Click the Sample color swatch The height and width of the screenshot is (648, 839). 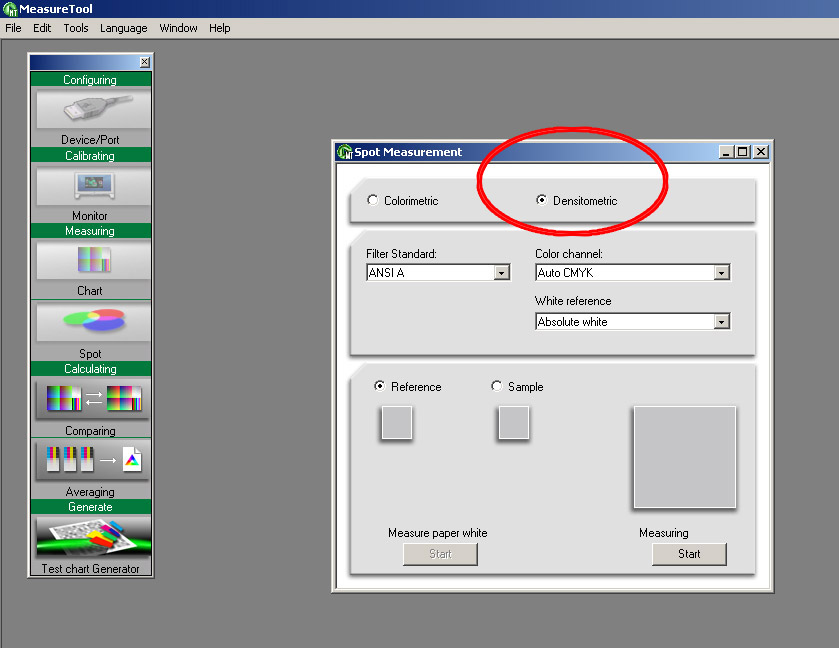pyautogui.click(x=514, y=423)
